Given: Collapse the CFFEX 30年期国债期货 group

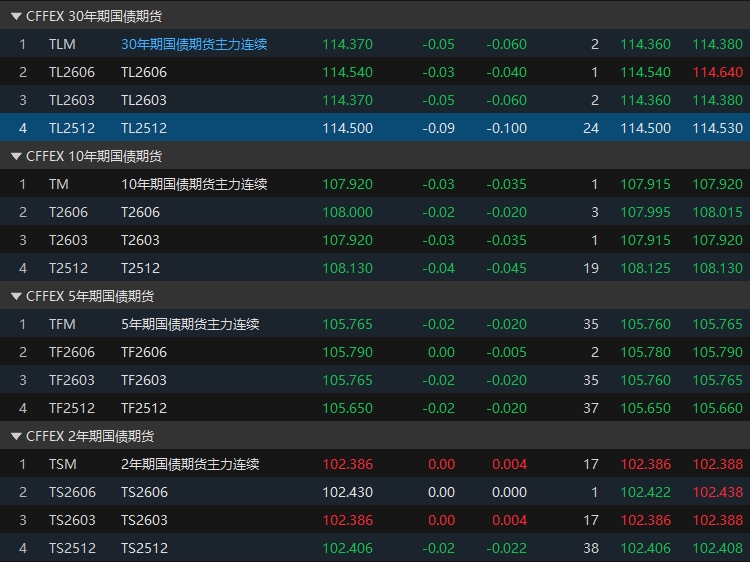Looking at the screenshot, I should [16, 16].
